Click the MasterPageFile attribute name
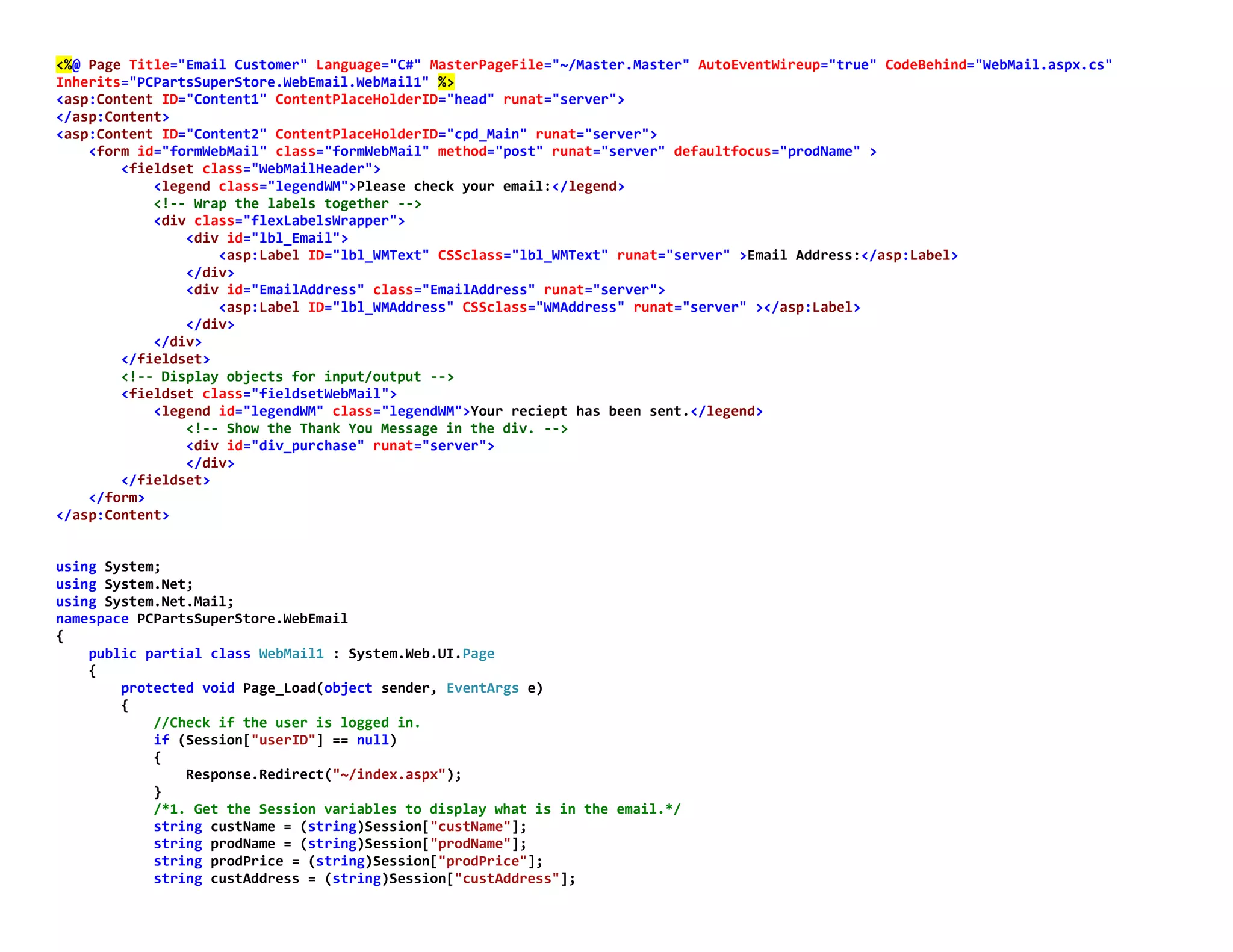The image size is (1233, 952). tap(486, 65)
